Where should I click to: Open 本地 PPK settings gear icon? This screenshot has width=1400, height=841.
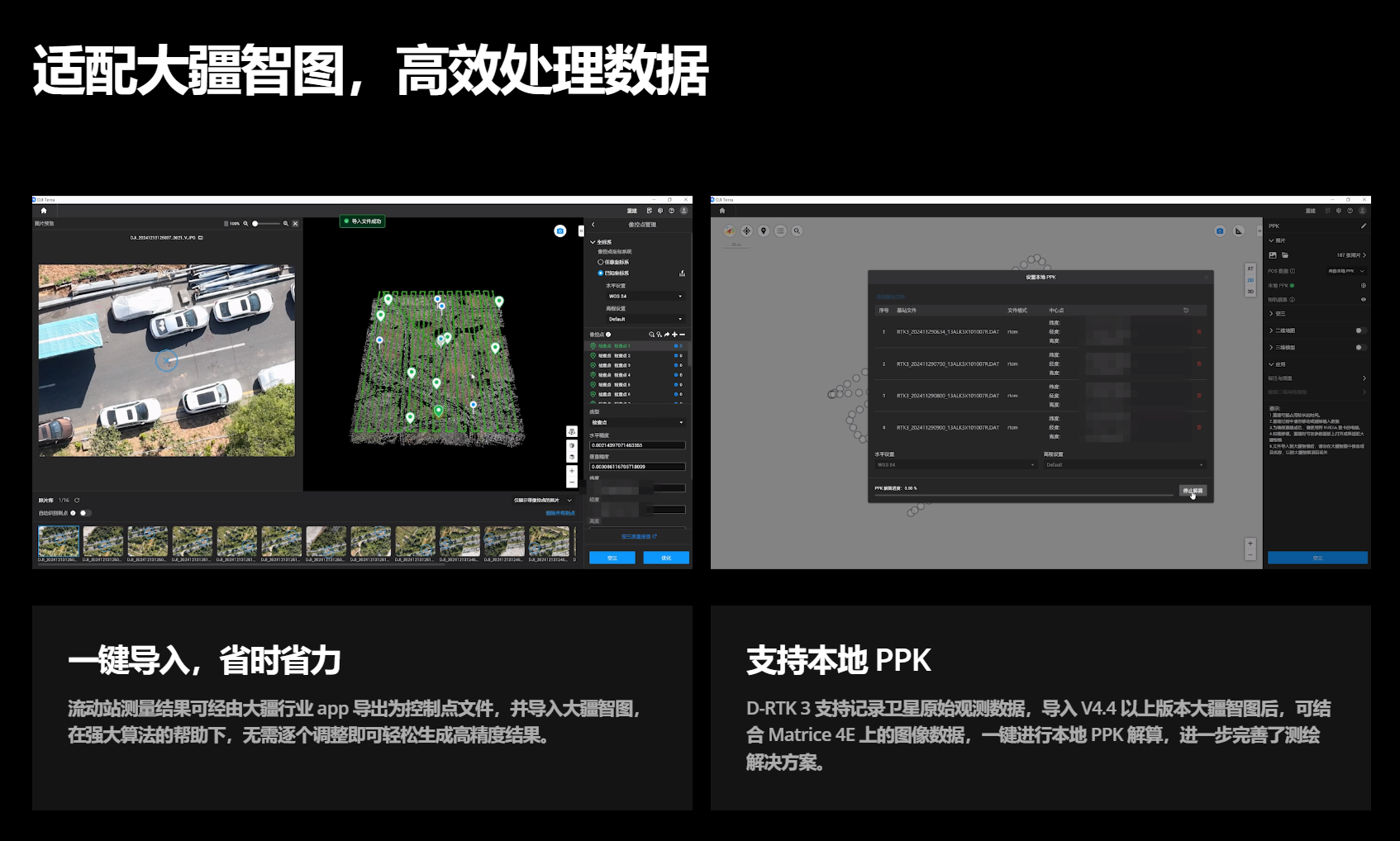pyautogui.click(x=1364, y=286)
